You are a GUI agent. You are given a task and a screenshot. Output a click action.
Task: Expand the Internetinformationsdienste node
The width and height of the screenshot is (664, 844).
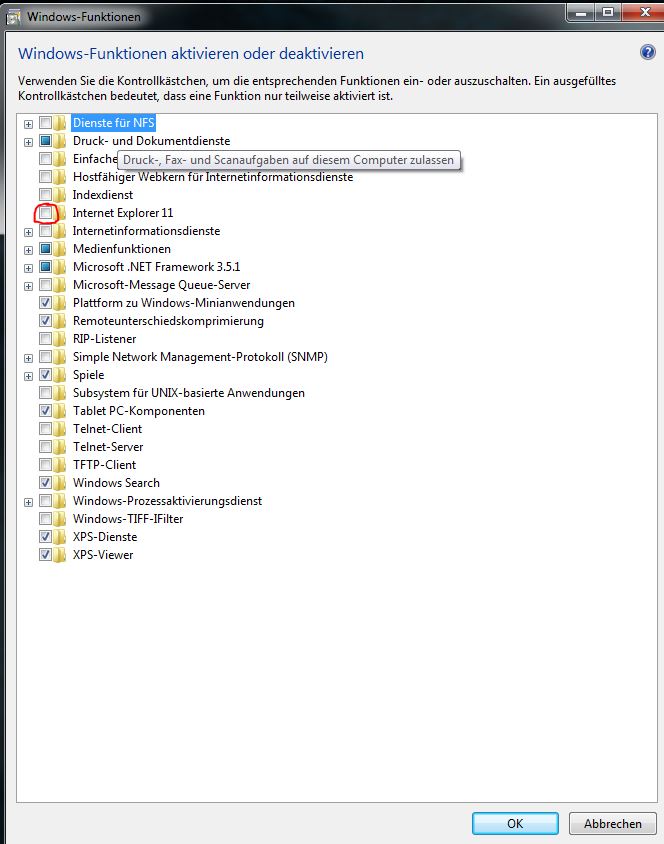[x=29, y=232]
